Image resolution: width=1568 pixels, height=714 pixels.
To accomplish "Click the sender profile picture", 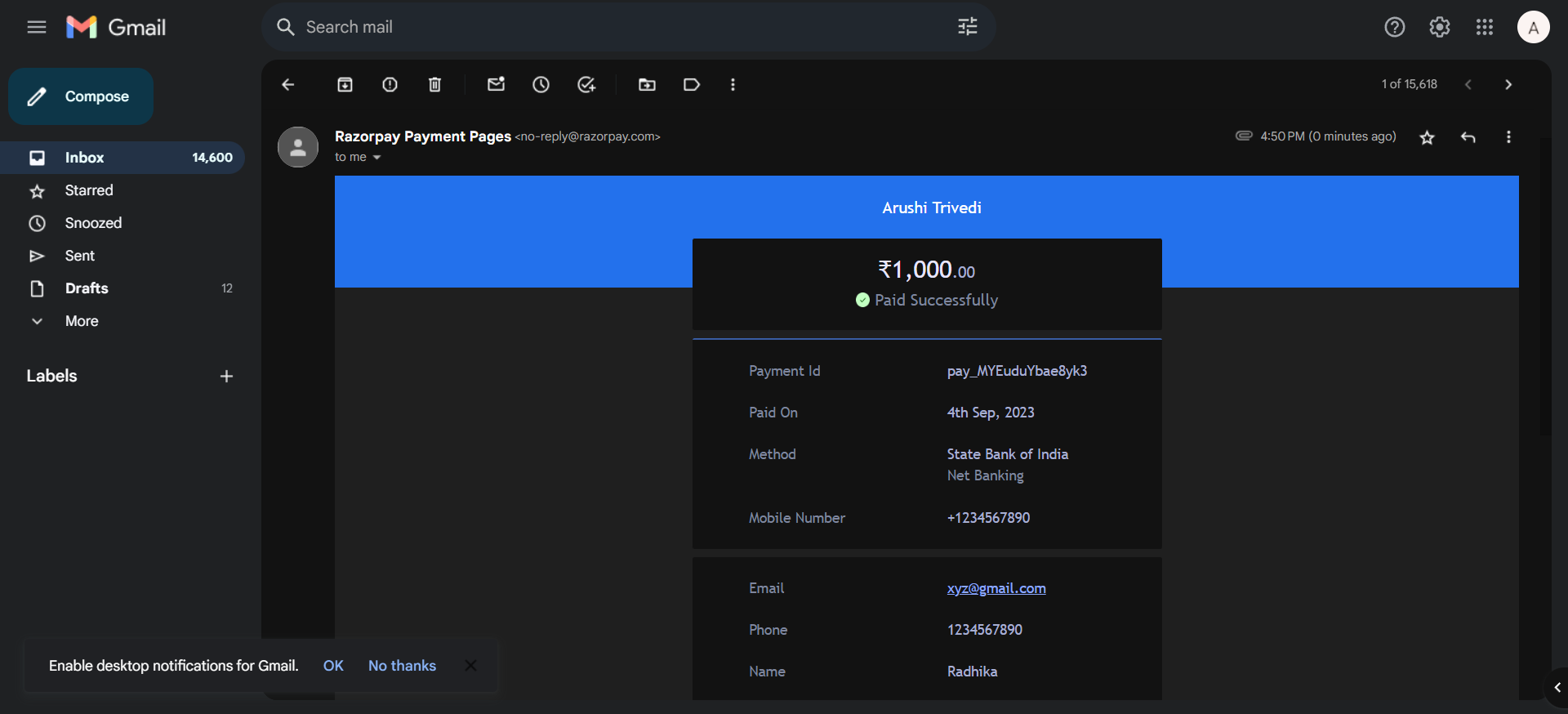I will [x=298, y=147].
